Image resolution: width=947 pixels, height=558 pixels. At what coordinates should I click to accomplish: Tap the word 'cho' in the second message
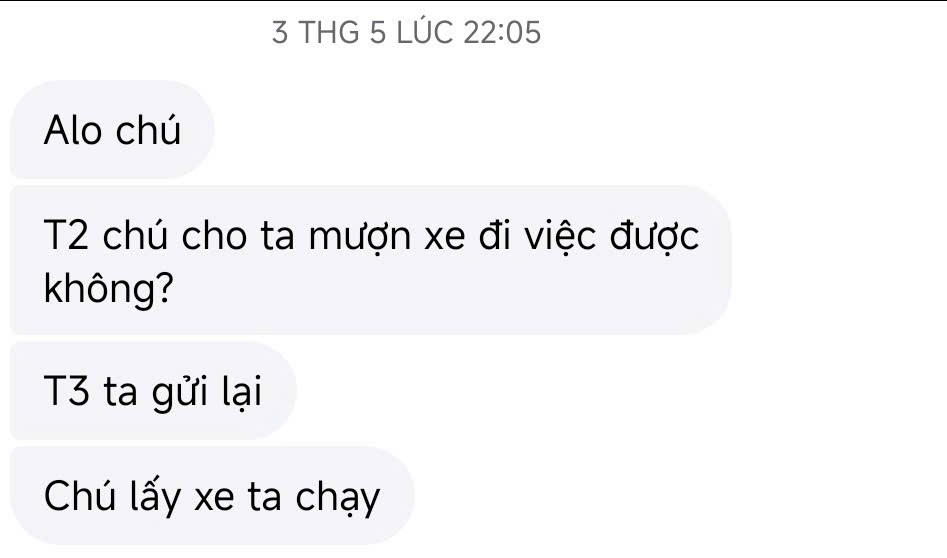pyautogui.click(x=214, y=235)
